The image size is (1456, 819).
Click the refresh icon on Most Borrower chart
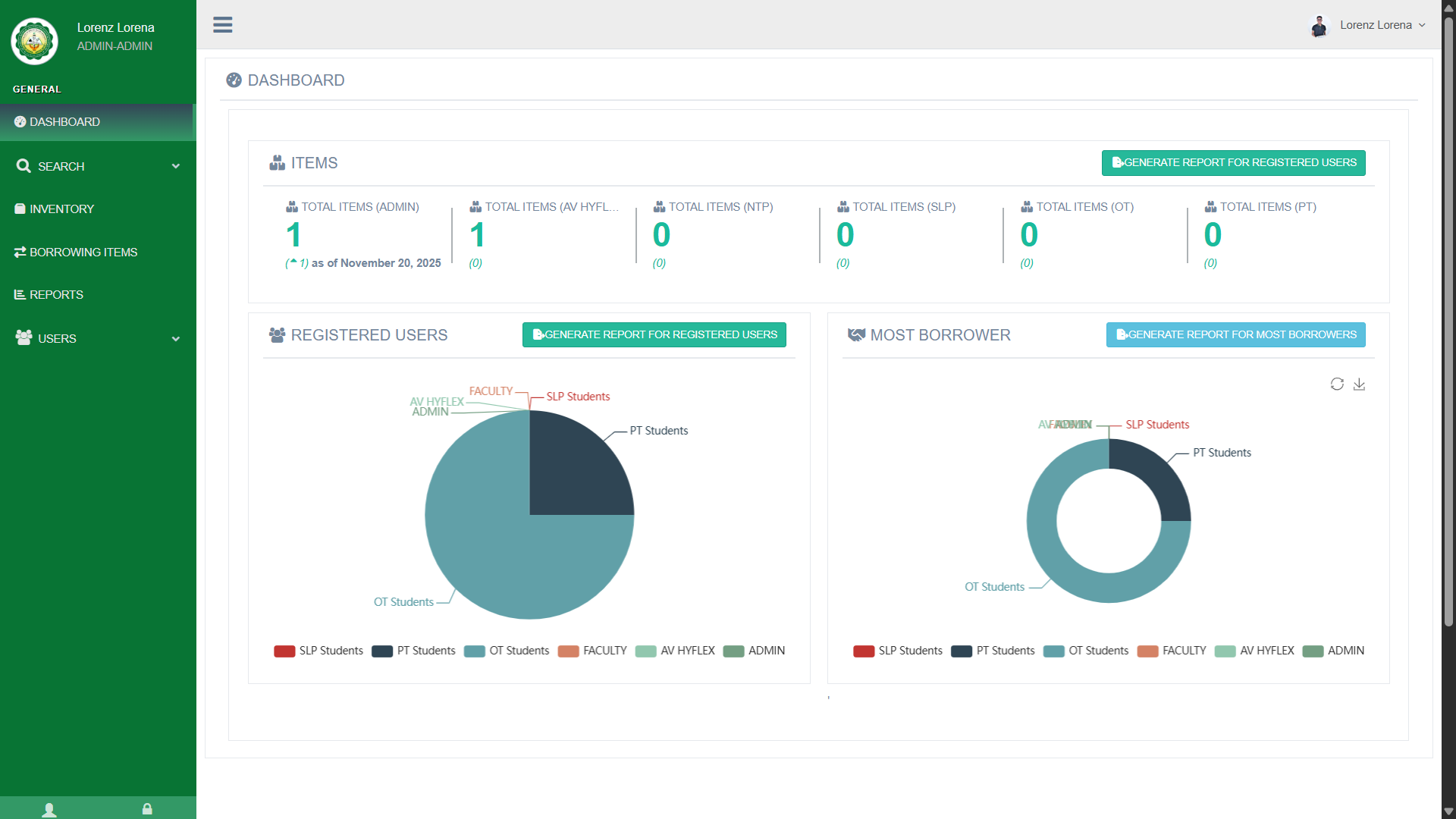pyautogui.click(x=1337, y=384)
